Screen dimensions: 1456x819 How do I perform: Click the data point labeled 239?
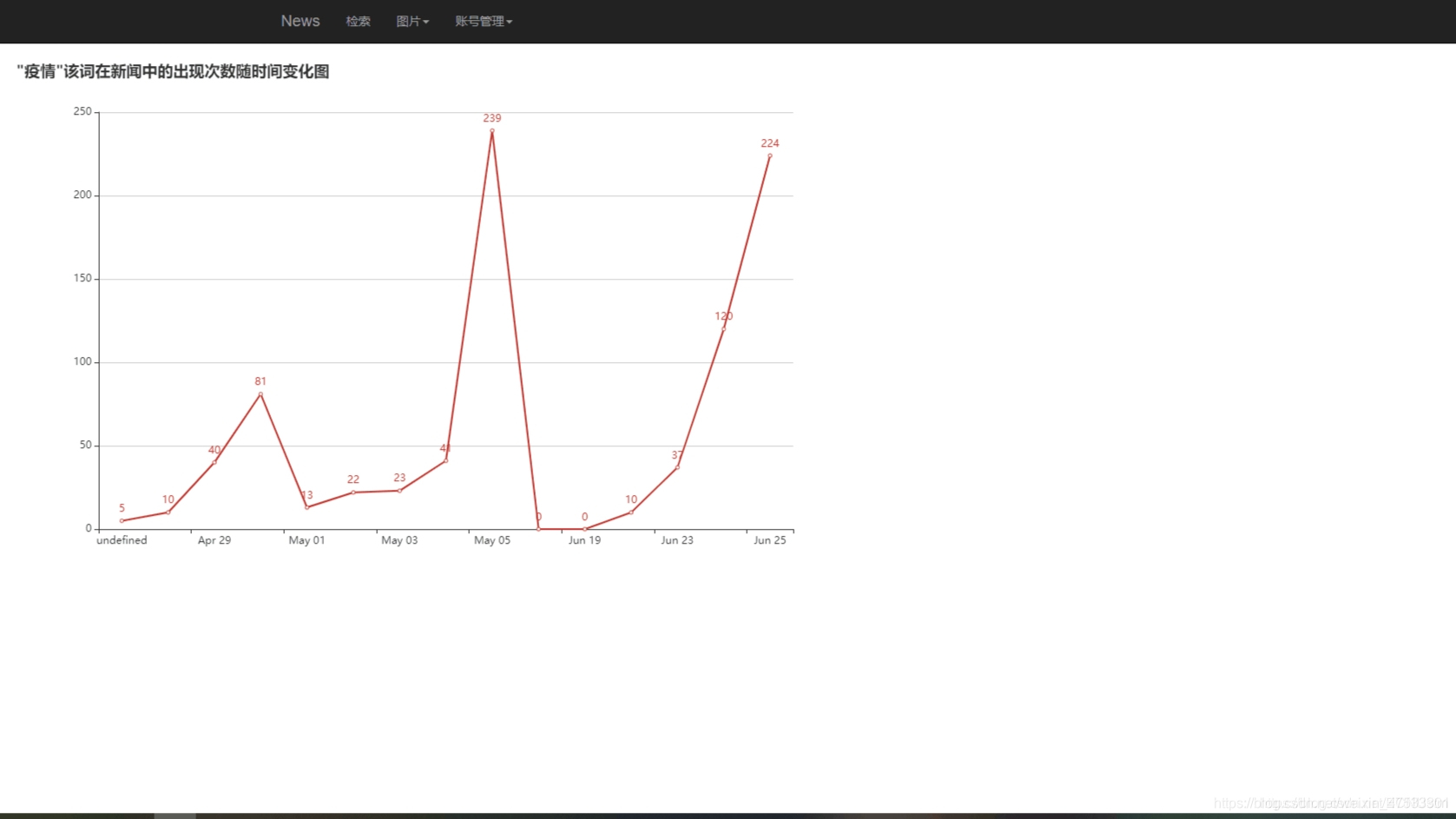[x=492, y=131]
